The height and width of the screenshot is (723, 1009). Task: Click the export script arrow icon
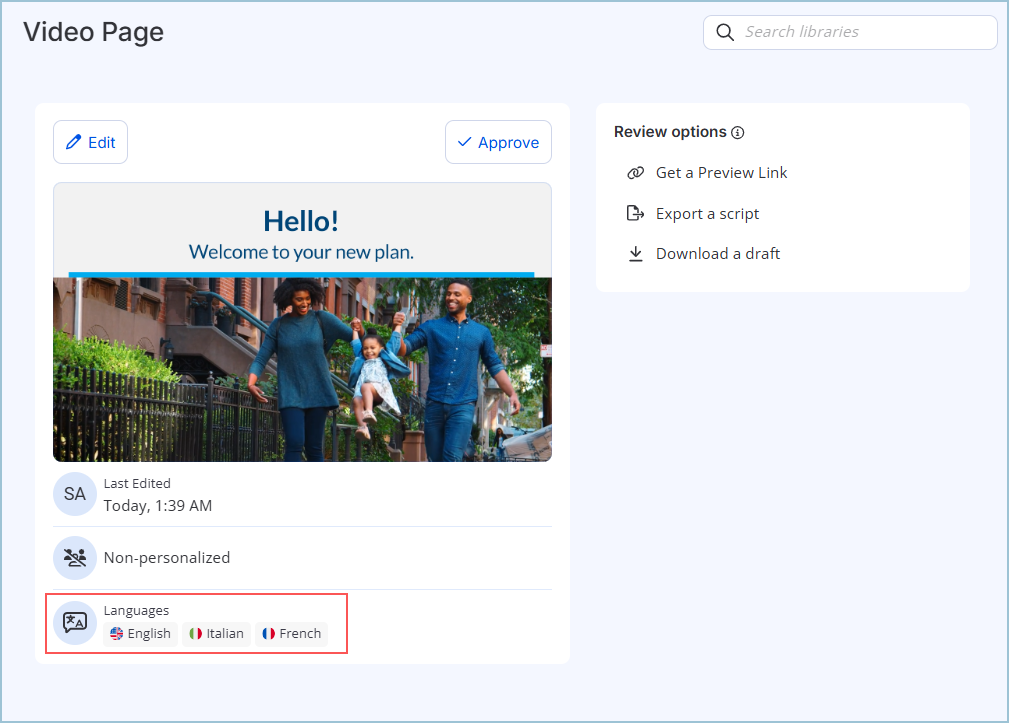635,213
